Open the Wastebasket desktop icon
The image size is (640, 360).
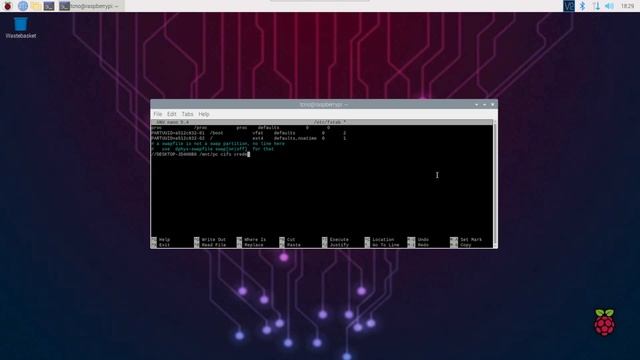21,28
